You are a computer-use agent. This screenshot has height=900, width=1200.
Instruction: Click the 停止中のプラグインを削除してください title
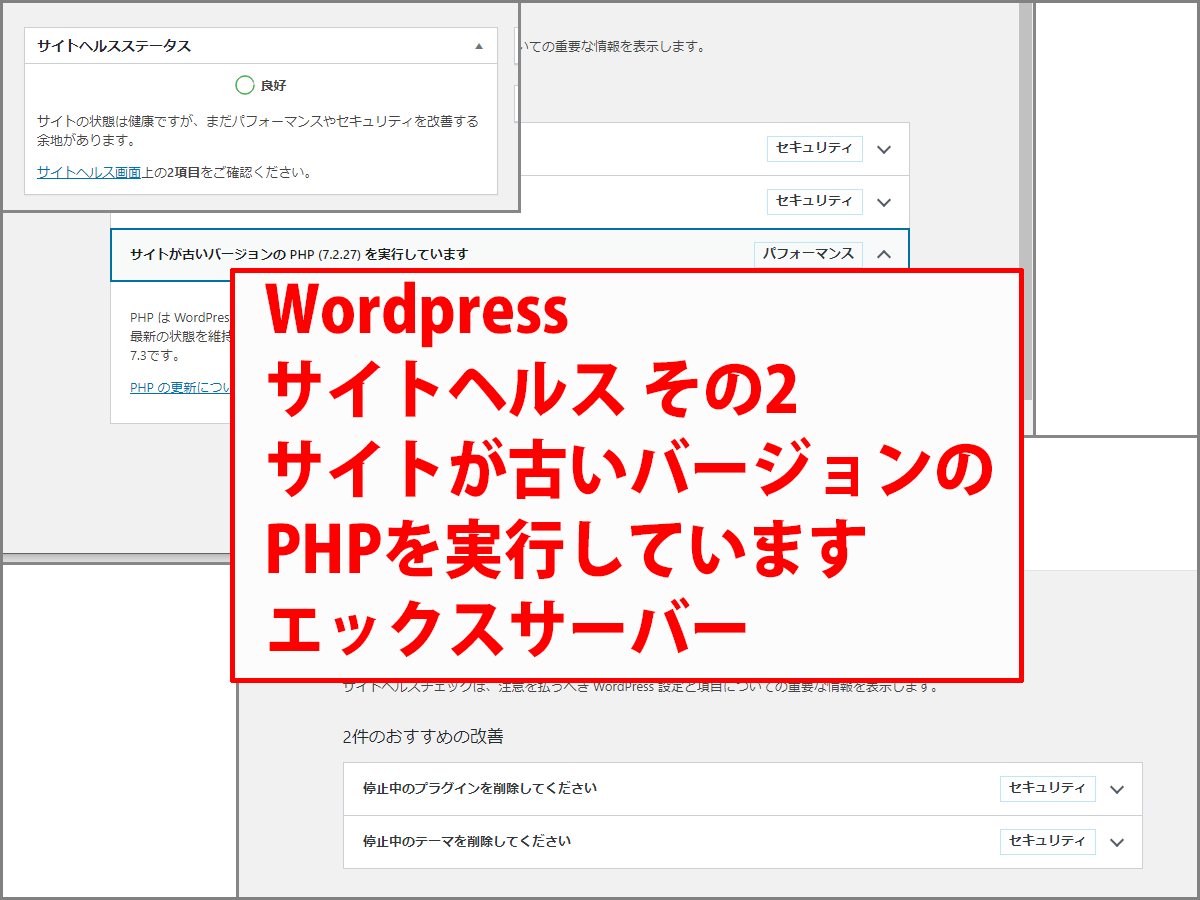click(480, 788)
